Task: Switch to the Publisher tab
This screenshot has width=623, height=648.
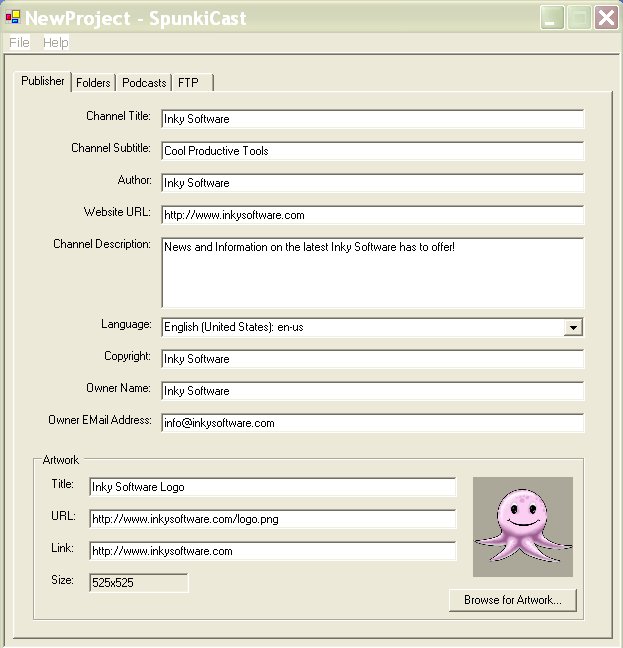Action: pyautogui.click(x=43, y=81)
